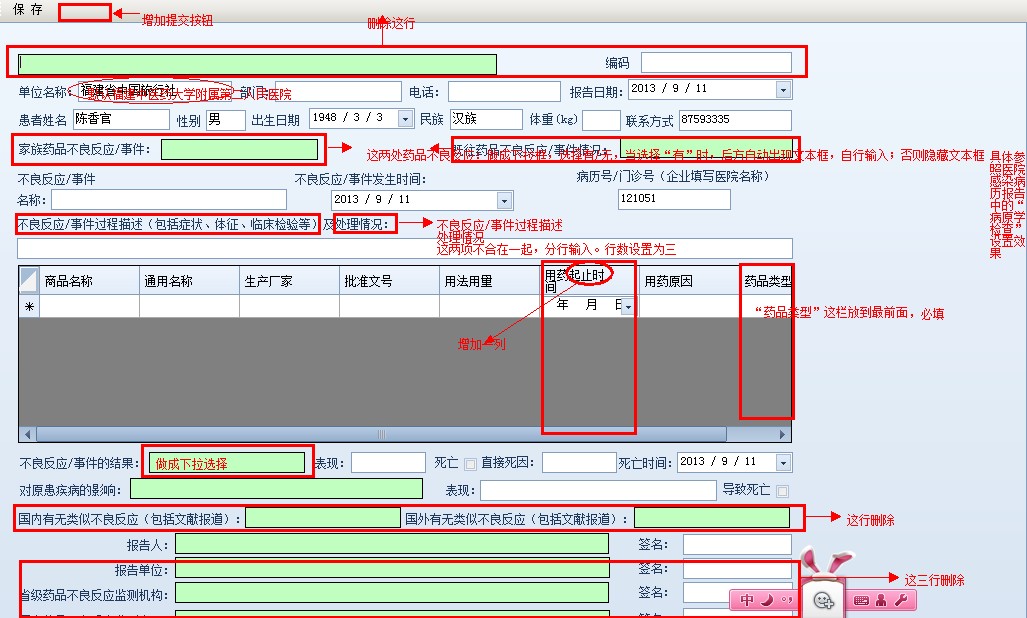Screen dimensions: 1027x618
Task: Click the 民族 field showing 汉族
Action: pos(486,119)
